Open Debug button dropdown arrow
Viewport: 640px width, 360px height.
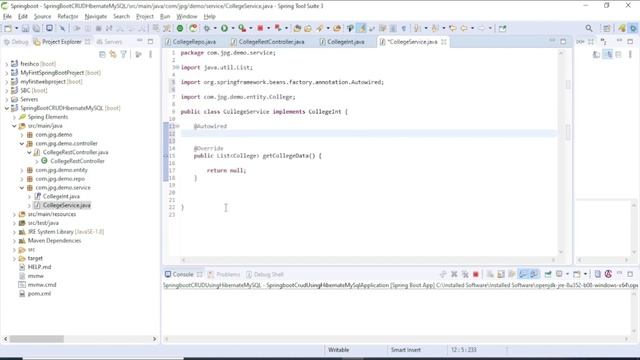(x=215, y=28)
